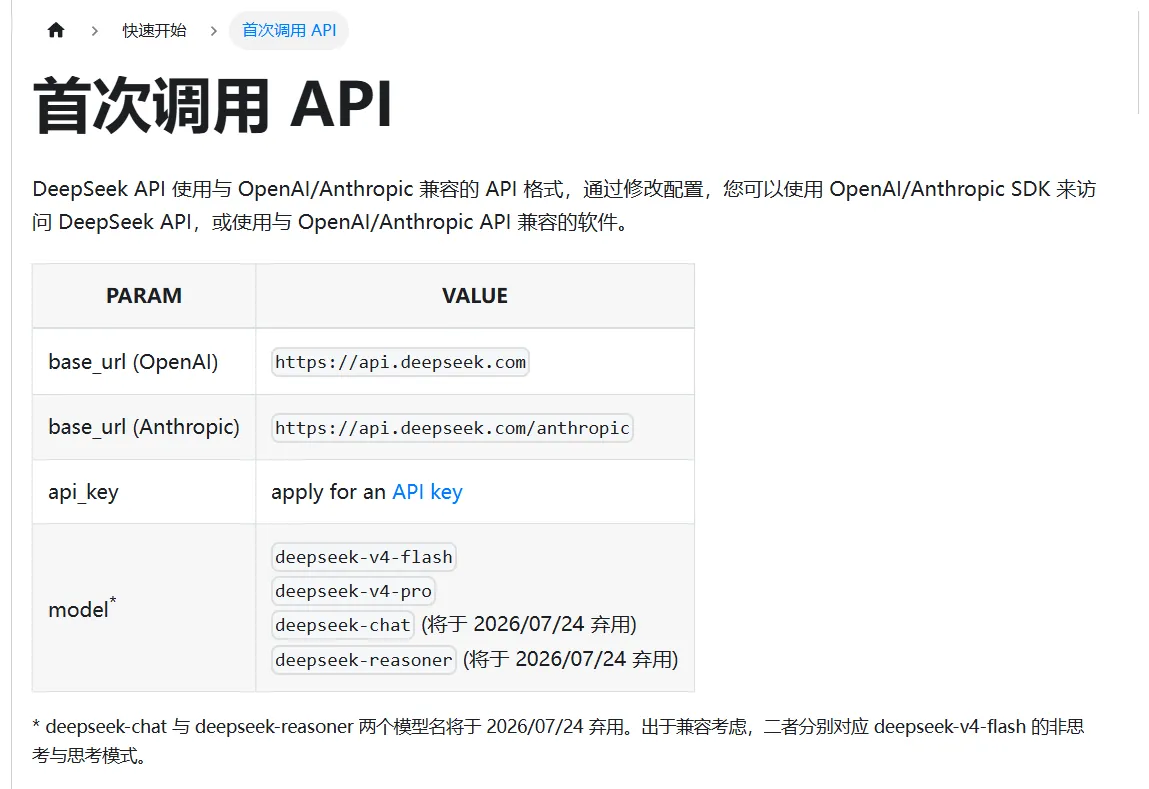1149x789 pixels.
Task: Open the 快速开始 breadcrumb link
Action: [x=154, y=30]
